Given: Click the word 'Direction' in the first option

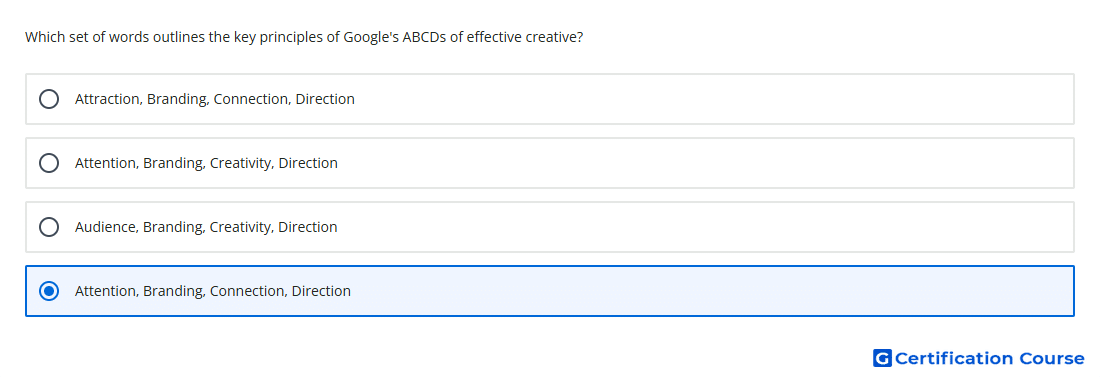Looking at the screenshot, I should 325,99.
